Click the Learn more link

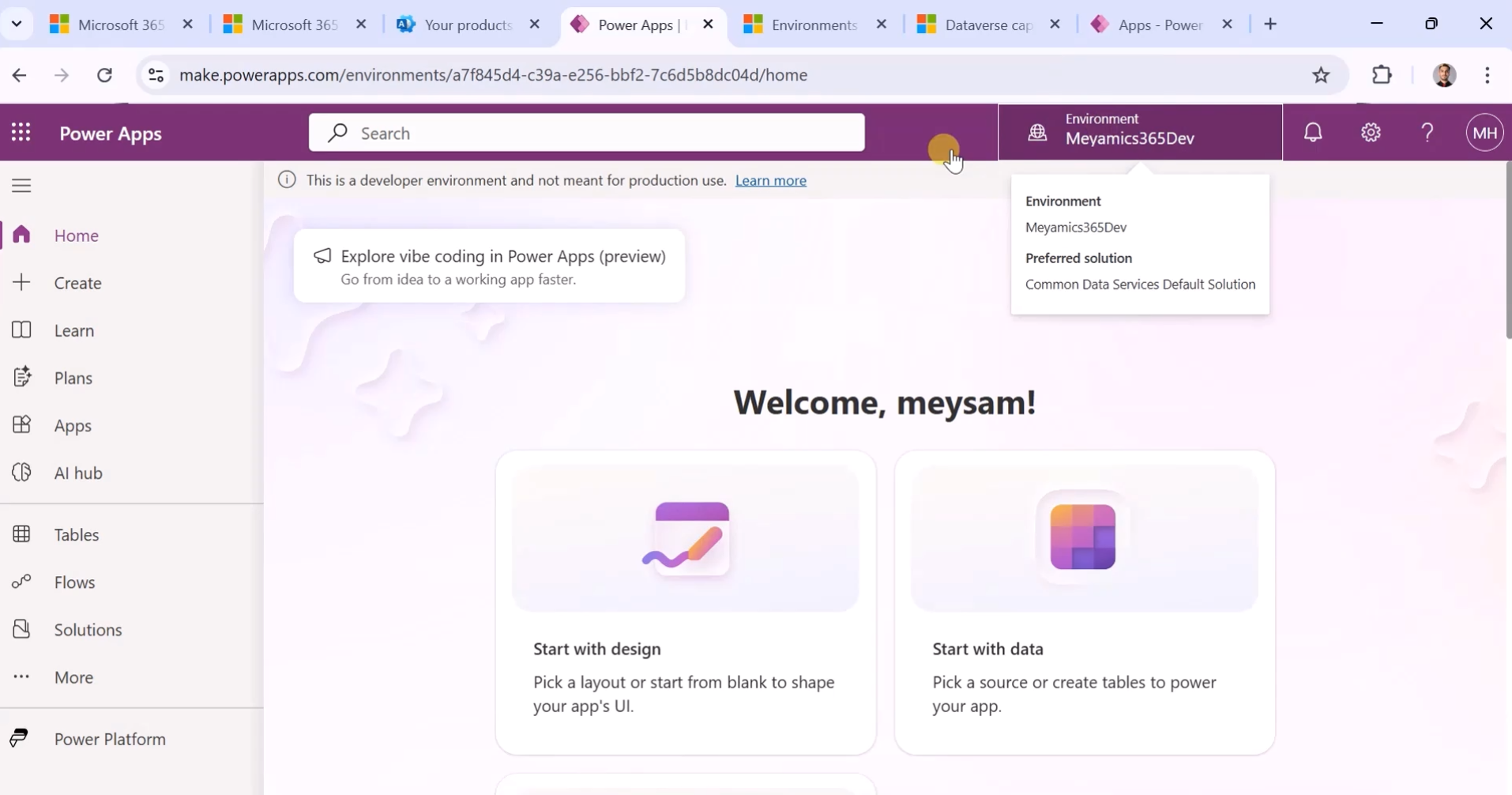tap(770, 180)
